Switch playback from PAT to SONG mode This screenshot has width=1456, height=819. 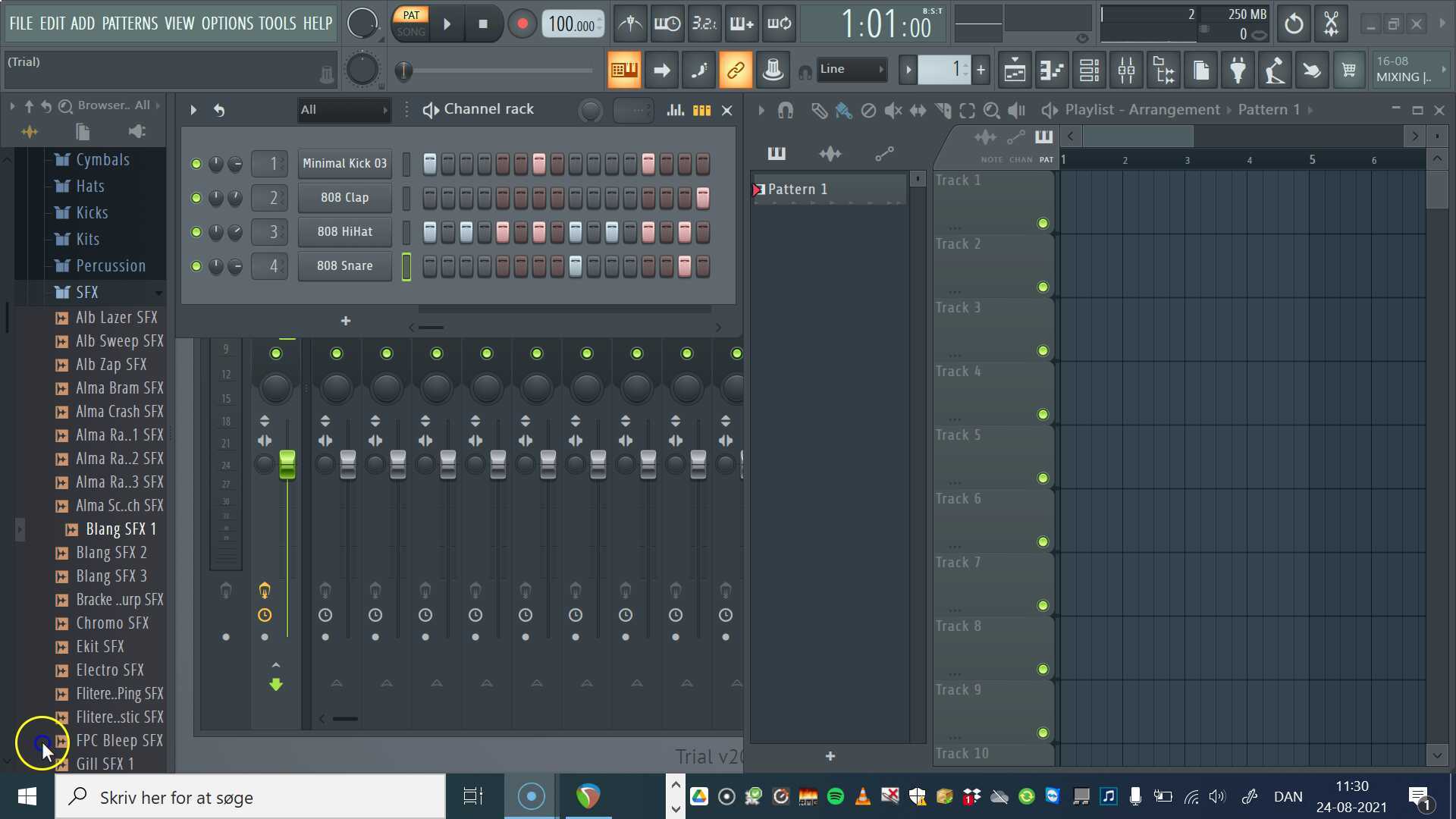tap(410, 32)
